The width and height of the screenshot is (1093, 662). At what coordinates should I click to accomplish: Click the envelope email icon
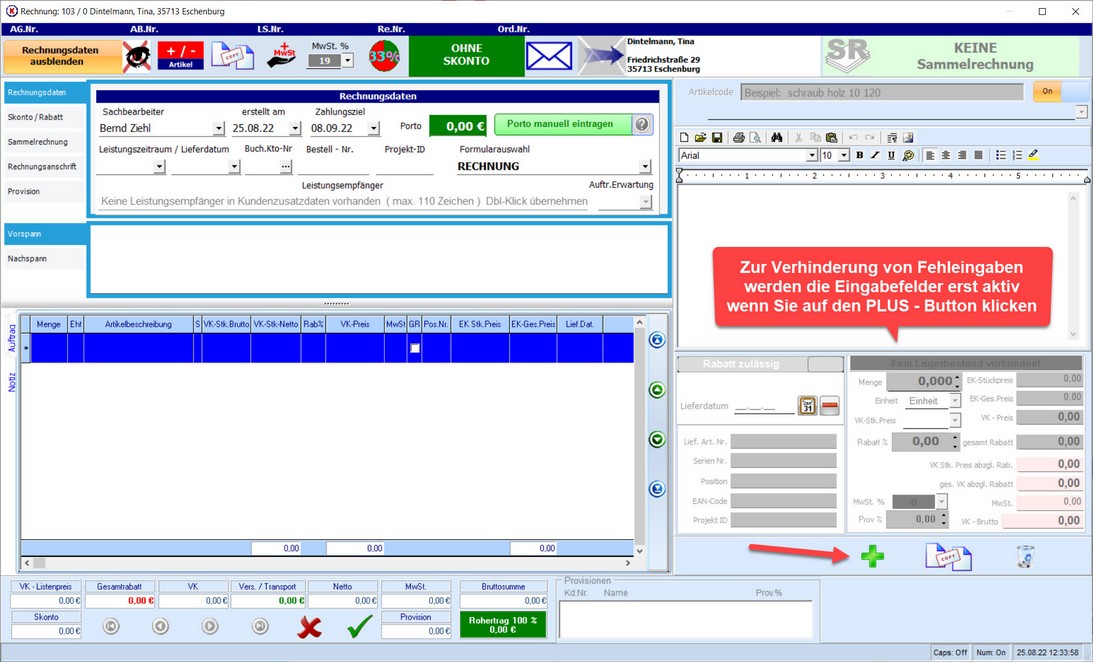(549, 56)
